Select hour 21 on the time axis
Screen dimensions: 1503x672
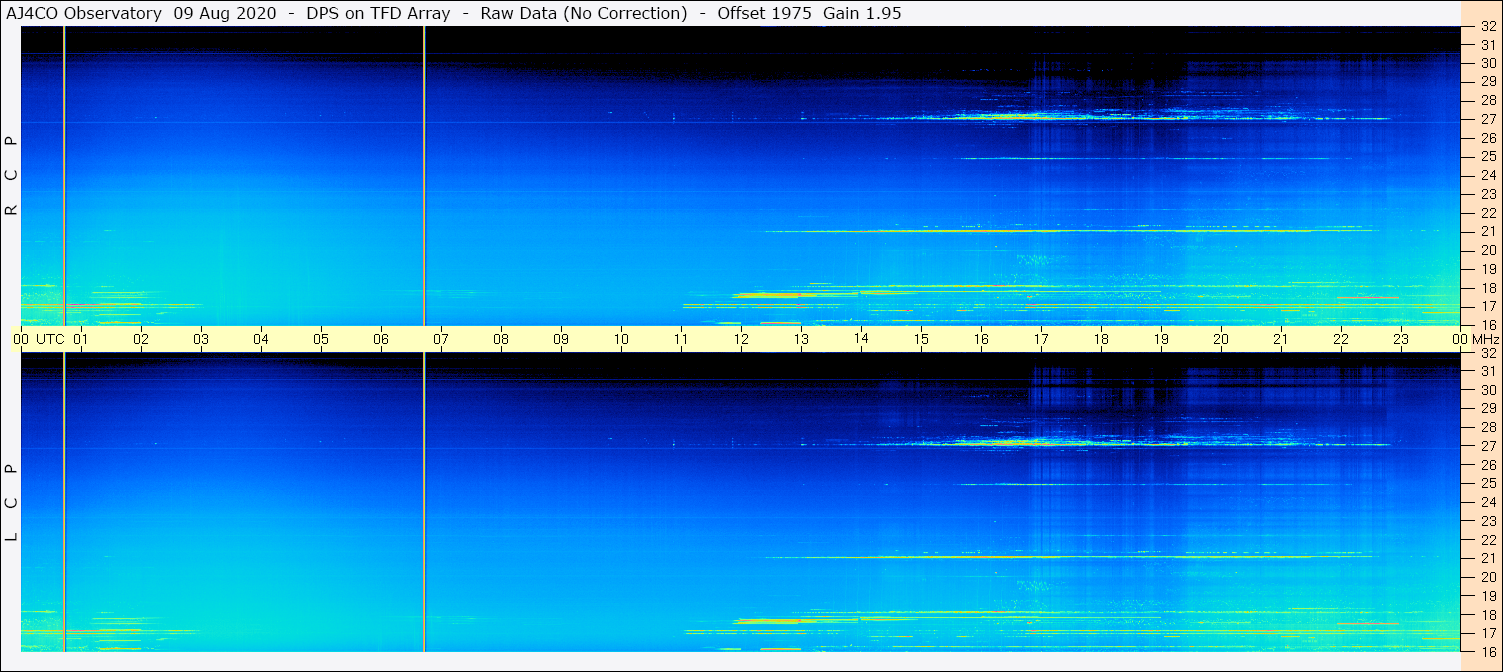pyautogui.click(x=1281, y=339)
